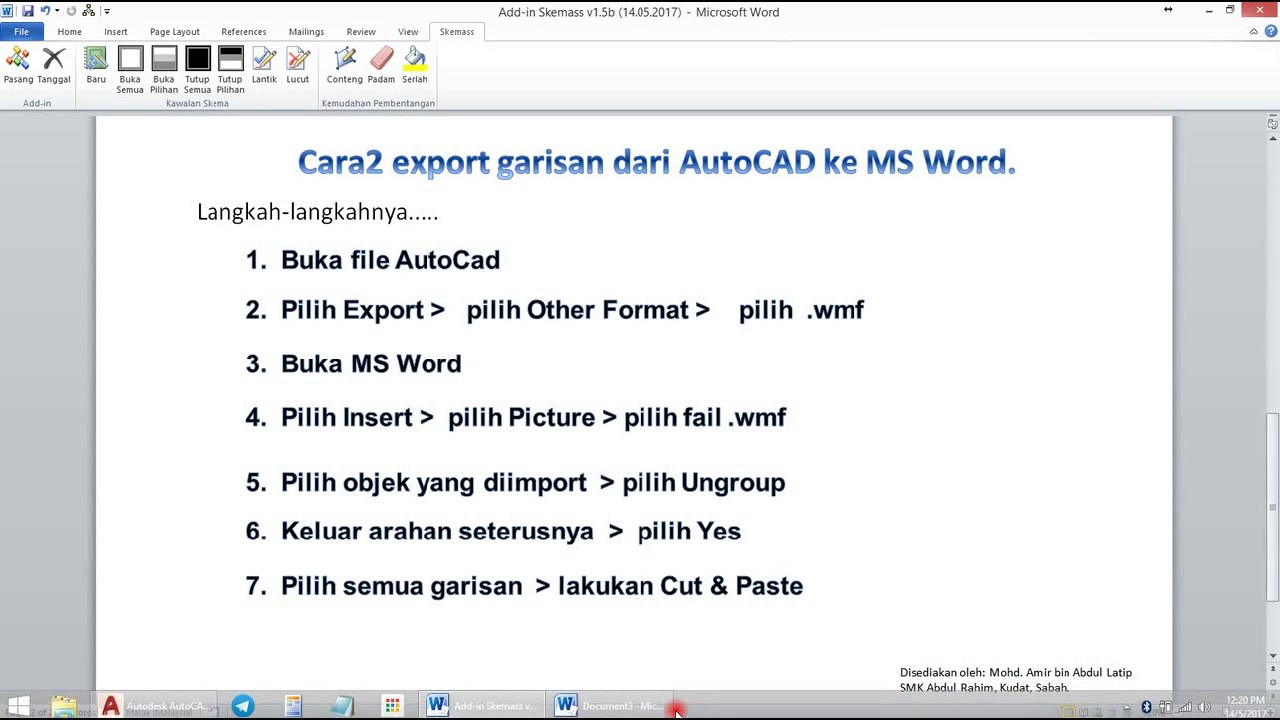Click the document heading 'Cara2 export garisan'
Screen dimensions: 1280x720
tap(657, 162)
